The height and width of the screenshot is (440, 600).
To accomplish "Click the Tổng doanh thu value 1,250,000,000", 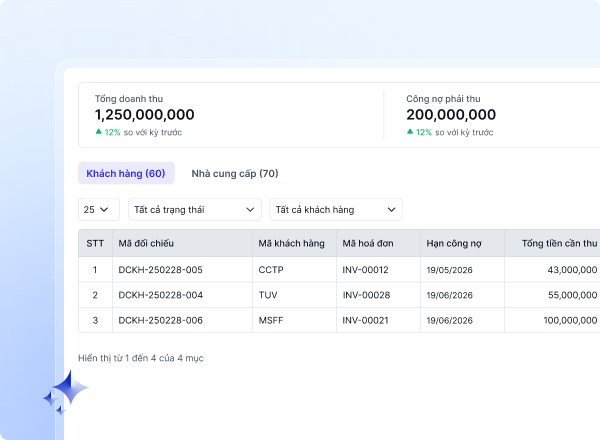I will 145,114.
